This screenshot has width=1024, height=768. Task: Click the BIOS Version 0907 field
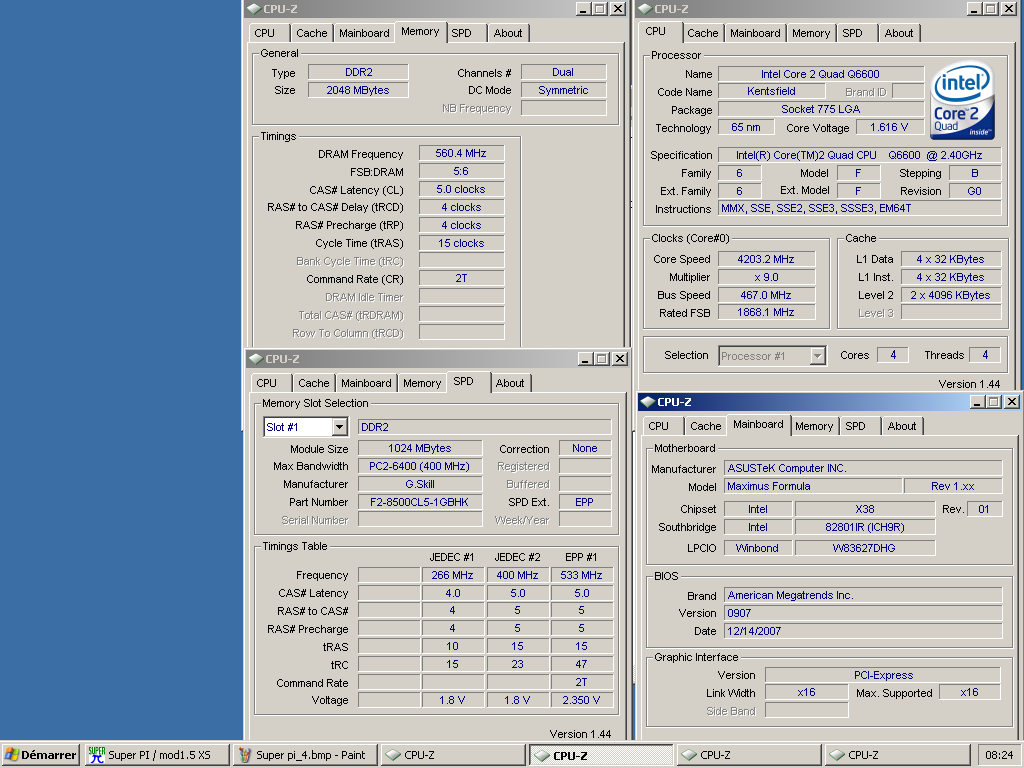863,613
